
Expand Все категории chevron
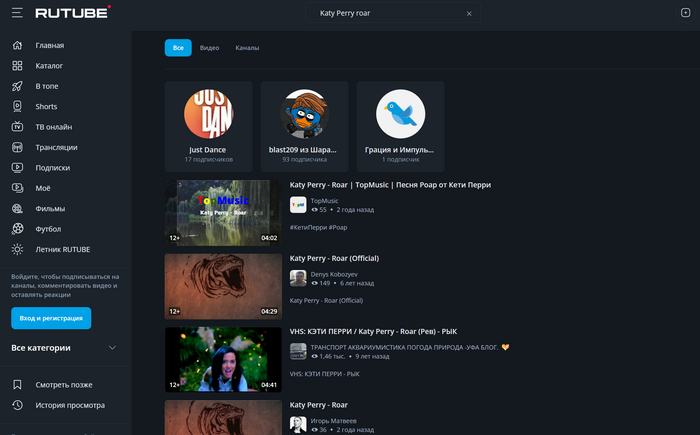point(112,347)
